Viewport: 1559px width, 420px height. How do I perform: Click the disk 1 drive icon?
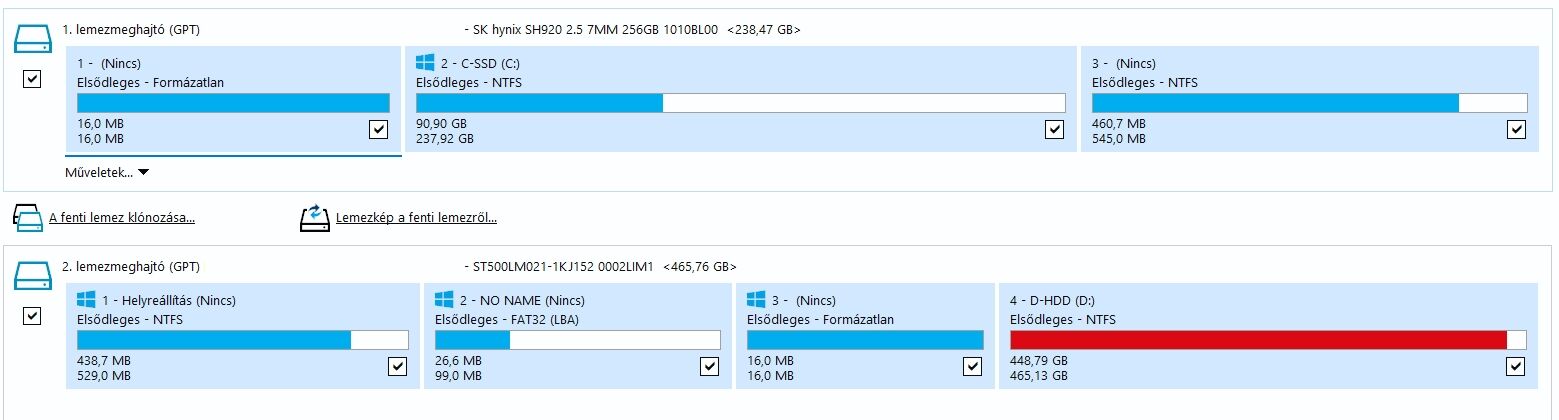[31, 39]
